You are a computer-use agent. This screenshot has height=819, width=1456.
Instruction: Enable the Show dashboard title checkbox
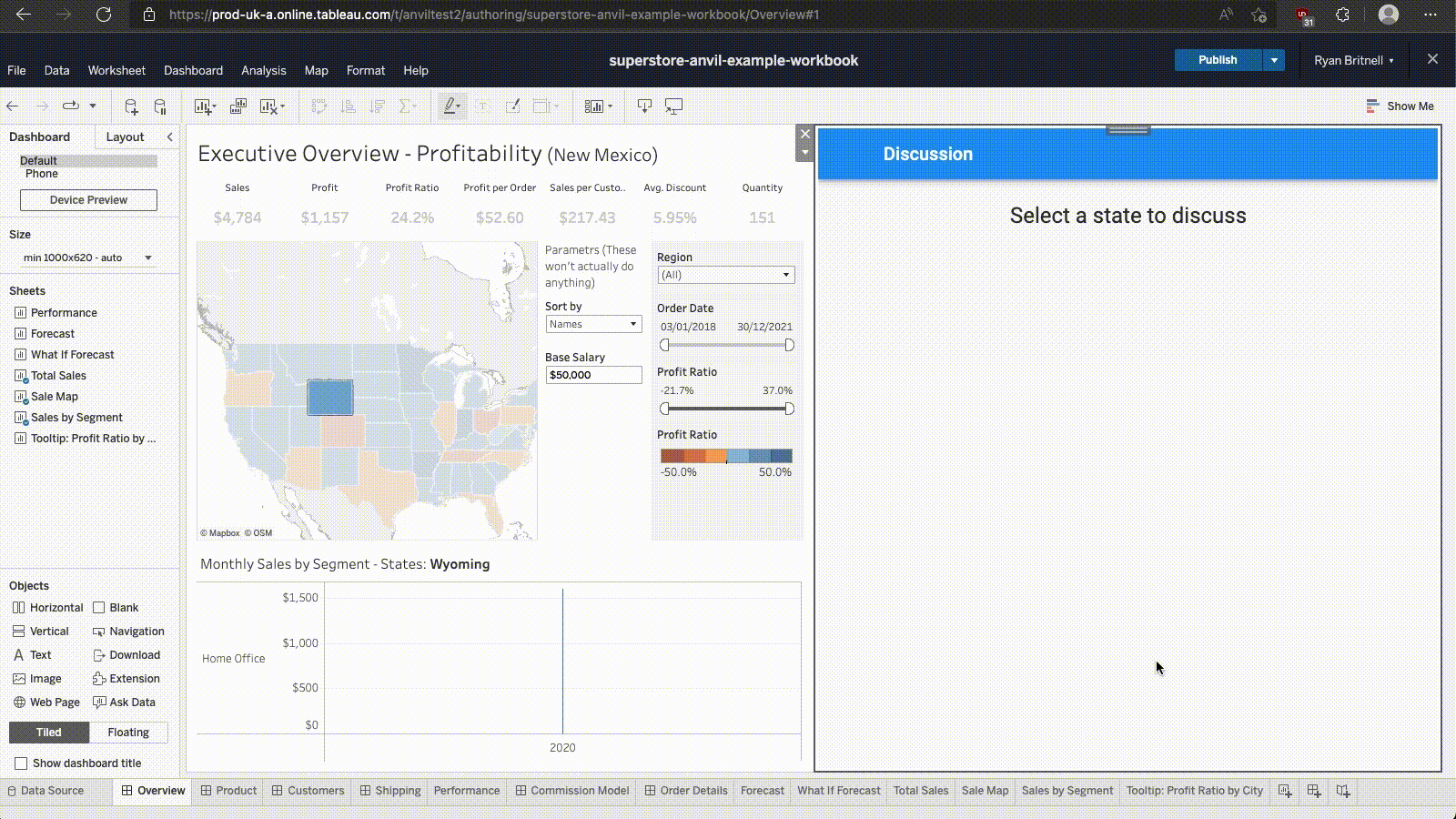(21, 763)
